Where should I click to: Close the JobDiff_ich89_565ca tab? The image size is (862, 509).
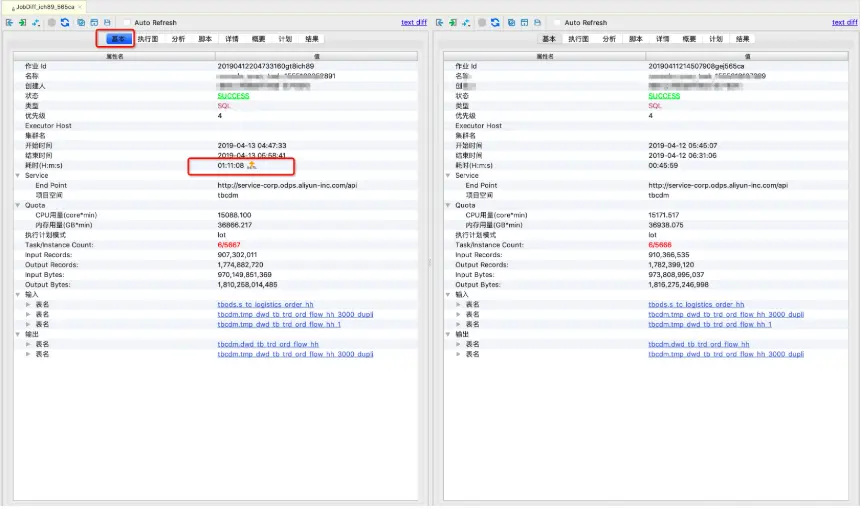[x=80, y=7]
